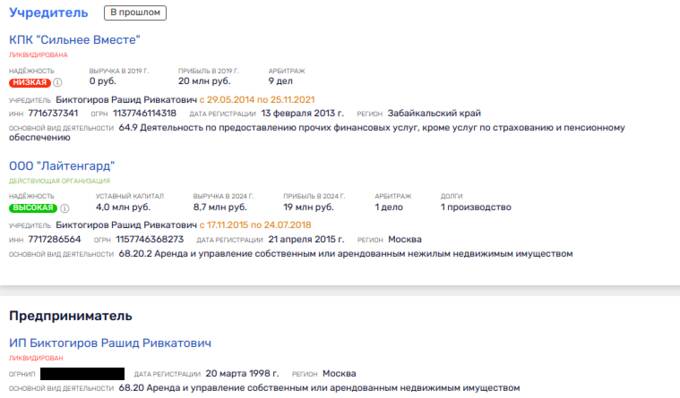Click activity code 68.20.2 description
Screen dimensions: 680x398
[346, 254]
